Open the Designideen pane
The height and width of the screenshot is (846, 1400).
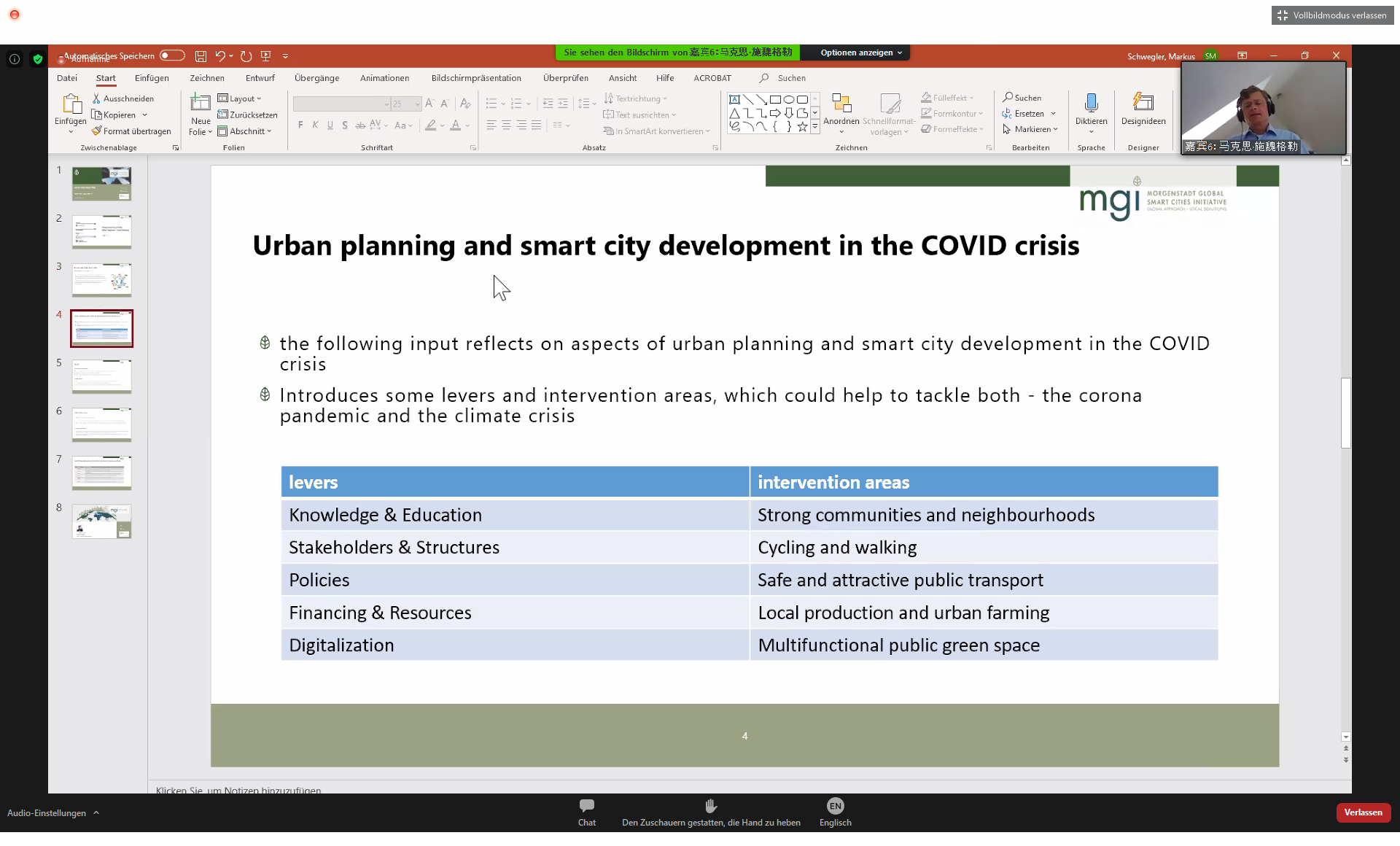tap(1143, 109)
